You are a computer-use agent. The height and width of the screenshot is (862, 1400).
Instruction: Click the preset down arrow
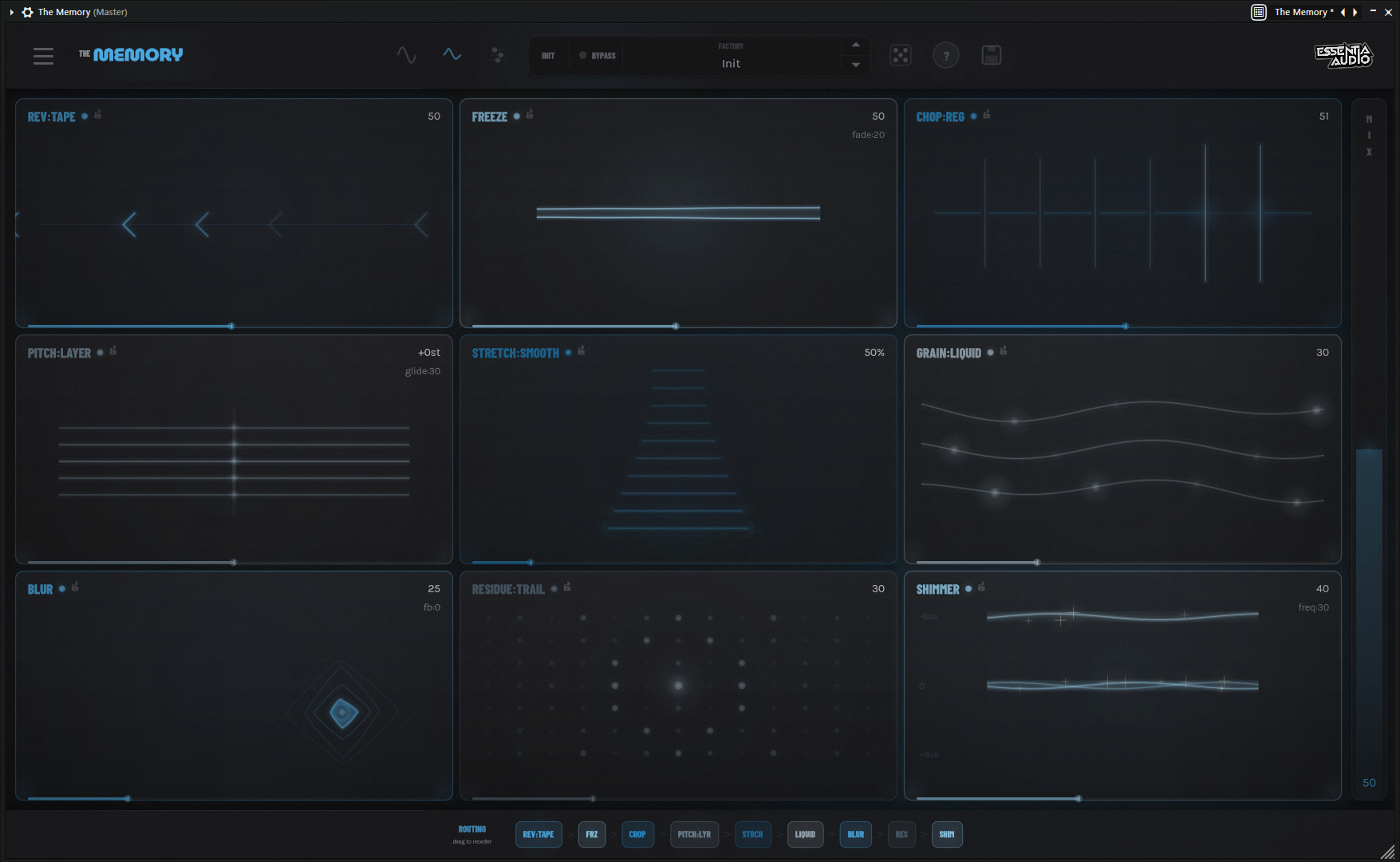(855, 65)
